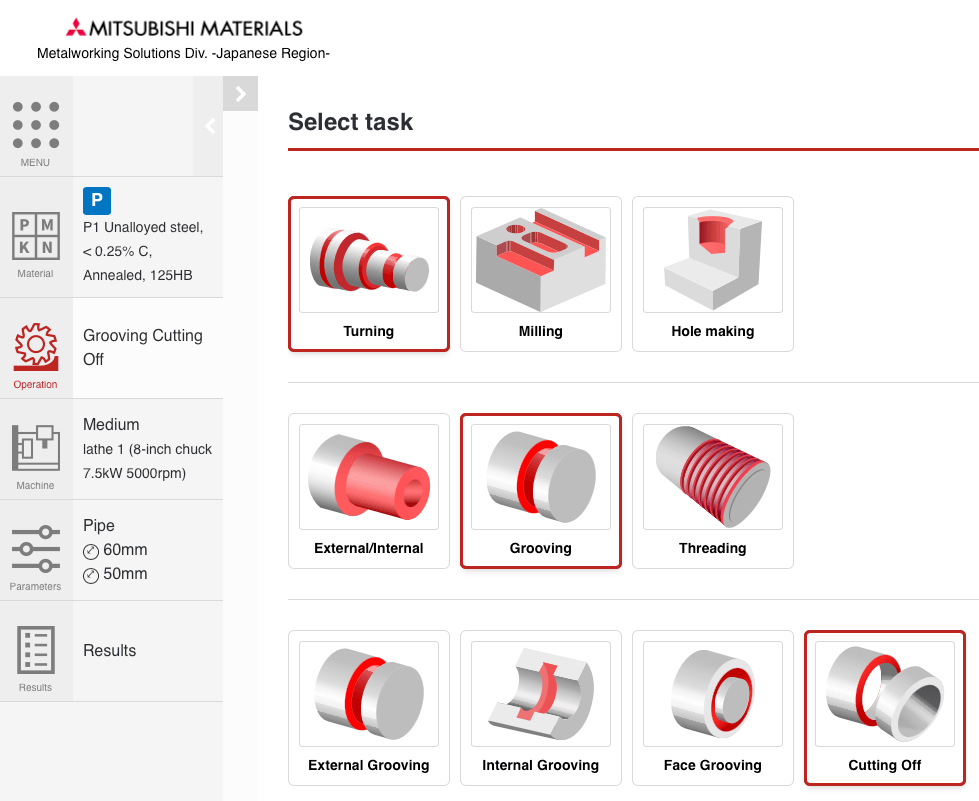Collapse the sidebar with the left chevron
Viewport: 979px width, 801px height.
point(210,126)
